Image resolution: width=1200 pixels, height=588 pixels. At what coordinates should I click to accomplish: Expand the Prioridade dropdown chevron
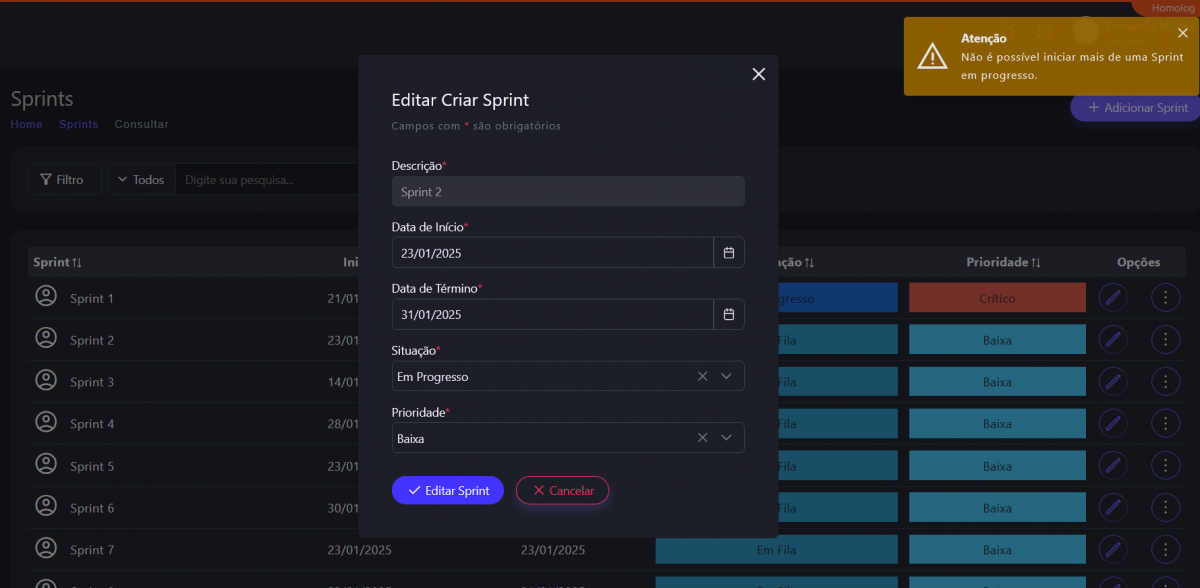pyautogui.click(x=727, y=438)
